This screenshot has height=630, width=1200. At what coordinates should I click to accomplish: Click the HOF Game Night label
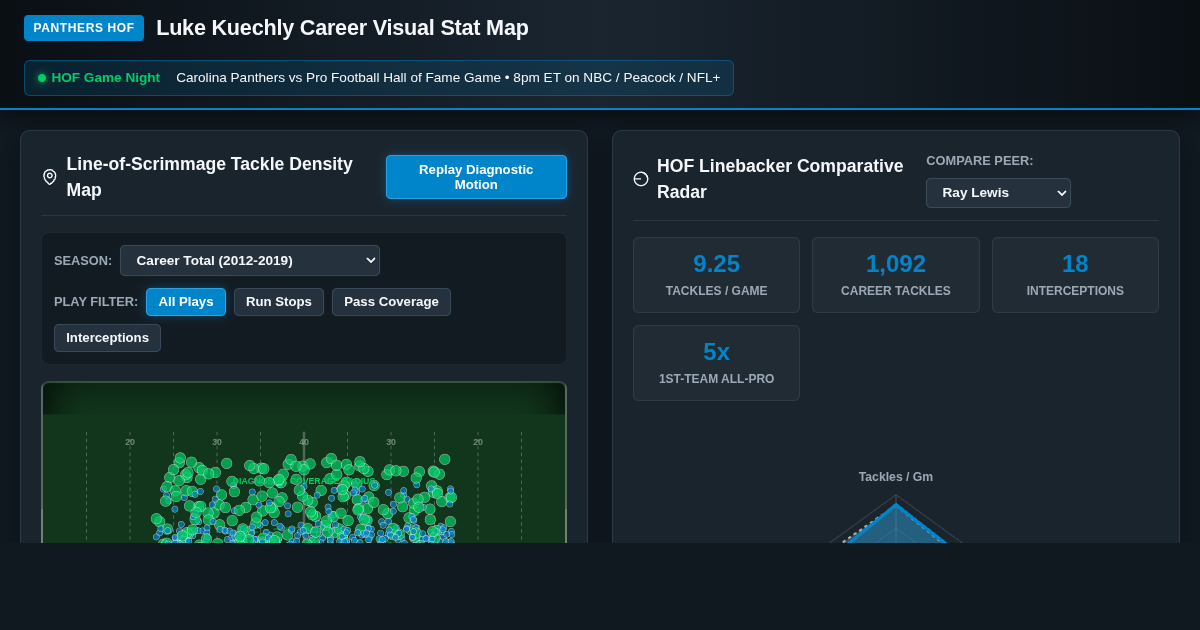(106, 78)
